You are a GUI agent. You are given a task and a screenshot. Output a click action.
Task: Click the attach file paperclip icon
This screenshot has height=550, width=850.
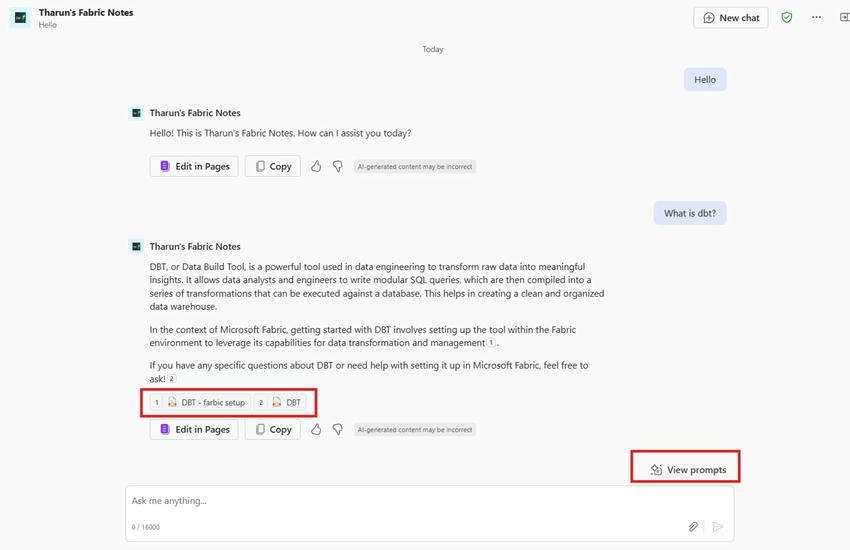click(x=692, y=526)
